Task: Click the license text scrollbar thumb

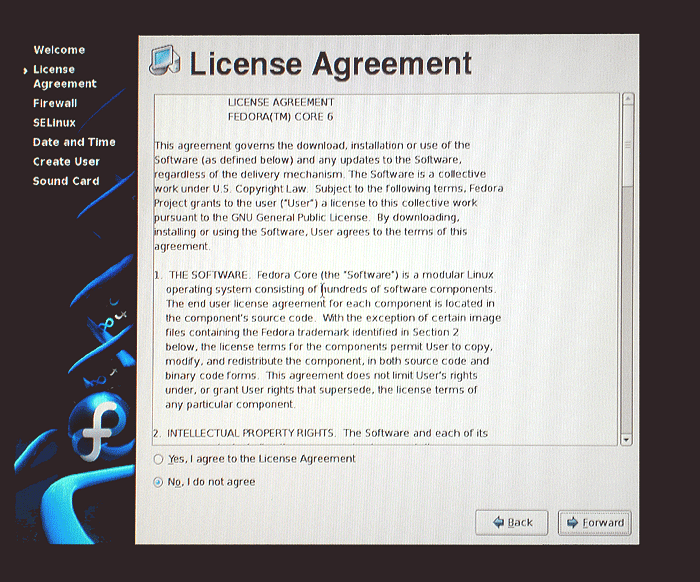Action: coord(628,146)
